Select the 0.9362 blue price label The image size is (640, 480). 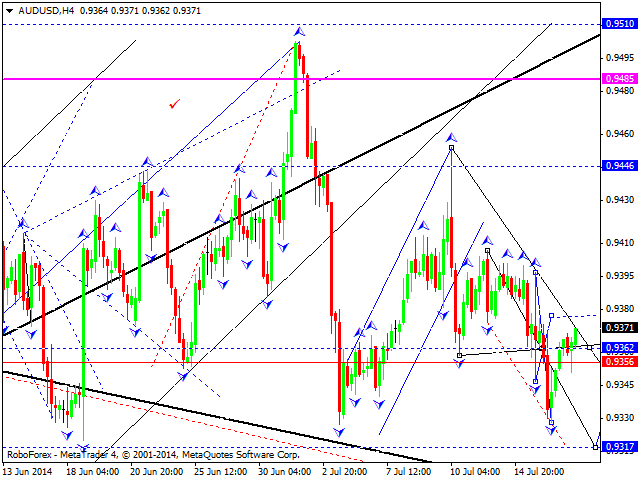click(x=620, y=348)
